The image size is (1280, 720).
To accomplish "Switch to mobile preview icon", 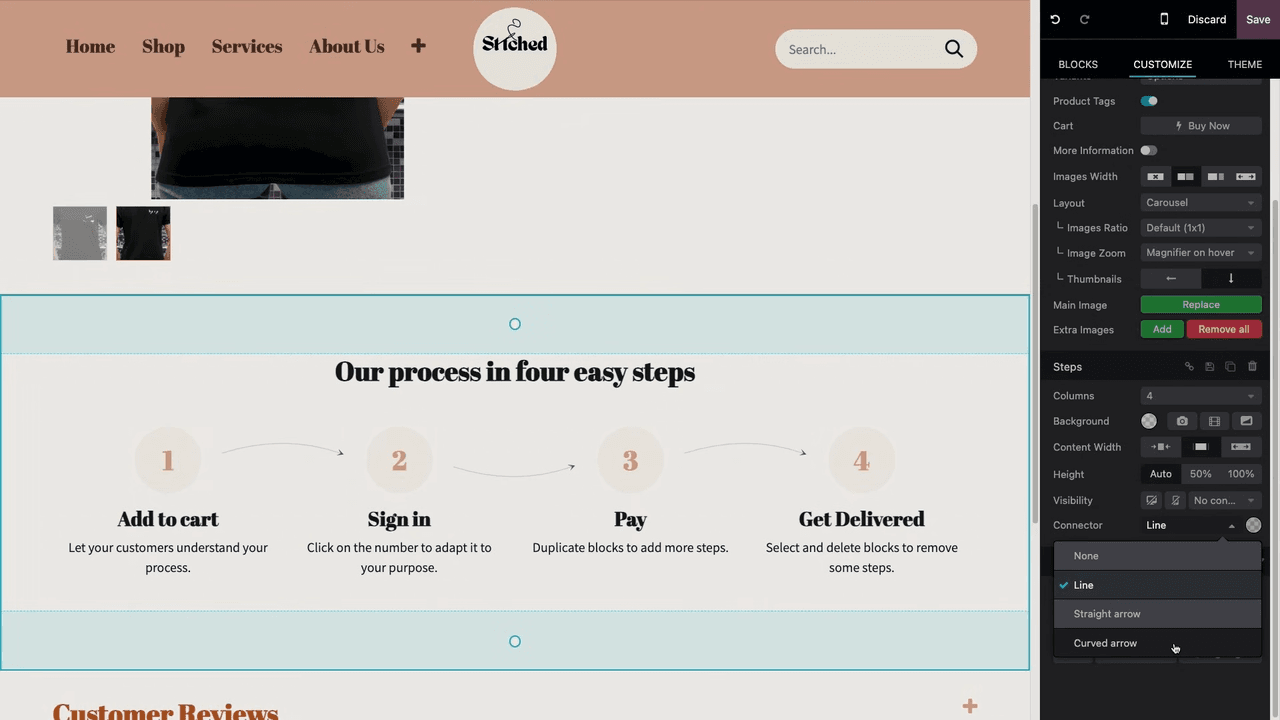I will click(1164, 19).
